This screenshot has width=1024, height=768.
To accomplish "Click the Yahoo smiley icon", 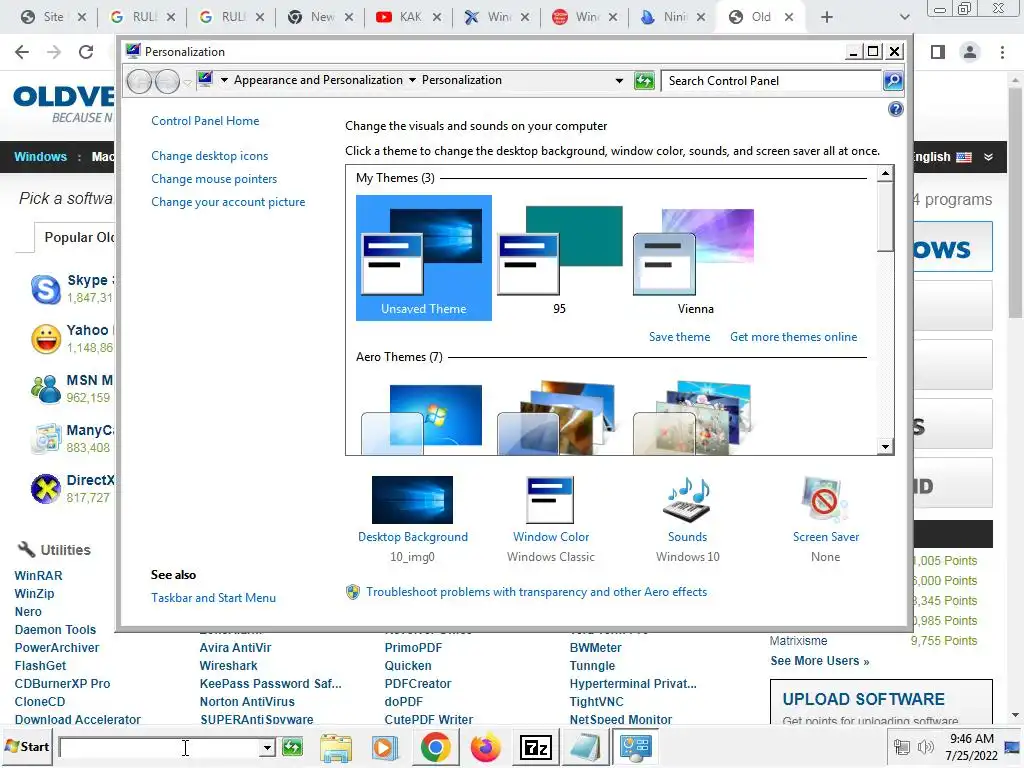I will [46, 339].
